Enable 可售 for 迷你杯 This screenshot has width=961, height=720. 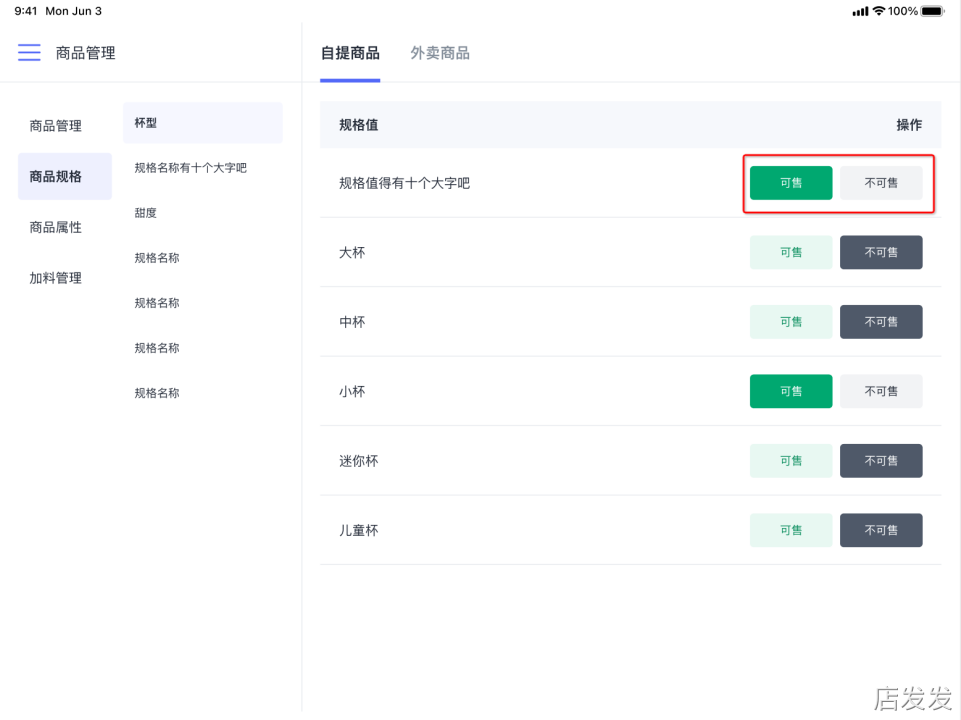point(790,461)
